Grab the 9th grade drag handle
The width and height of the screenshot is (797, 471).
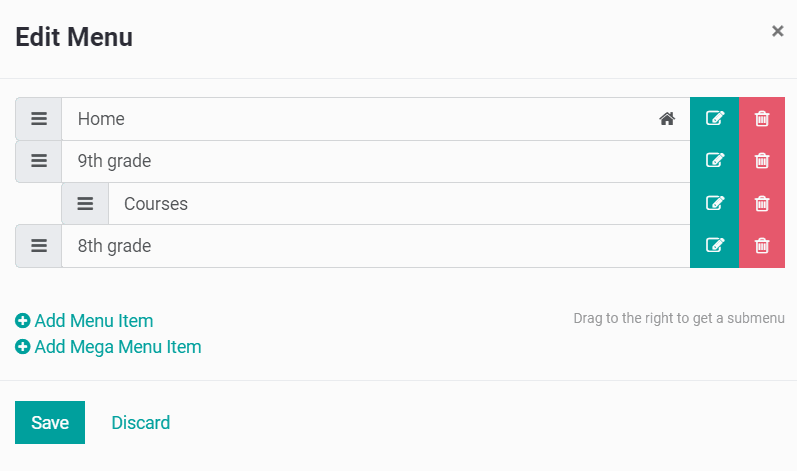tap(39, 161)
